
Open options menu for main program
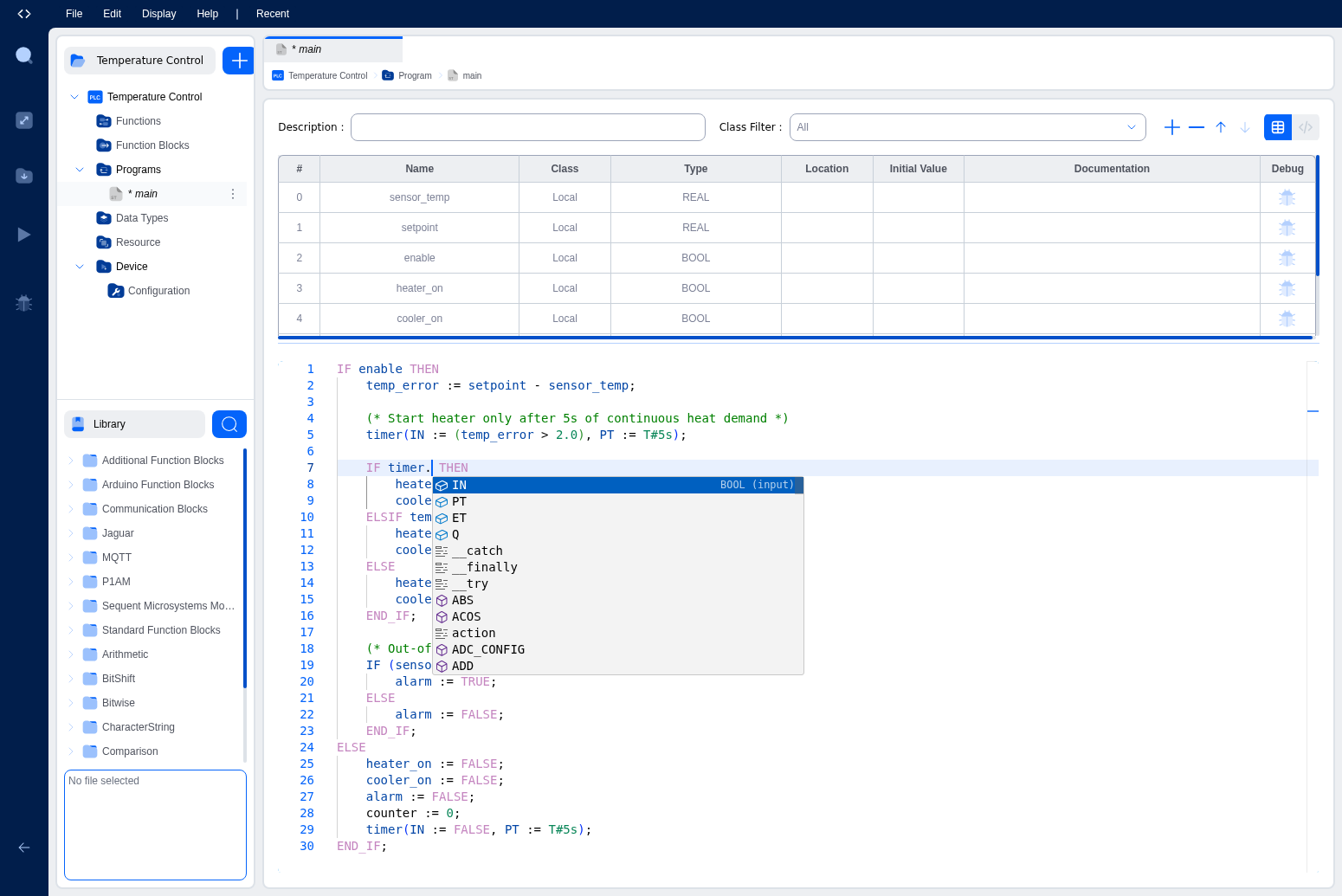coord(233,194)
